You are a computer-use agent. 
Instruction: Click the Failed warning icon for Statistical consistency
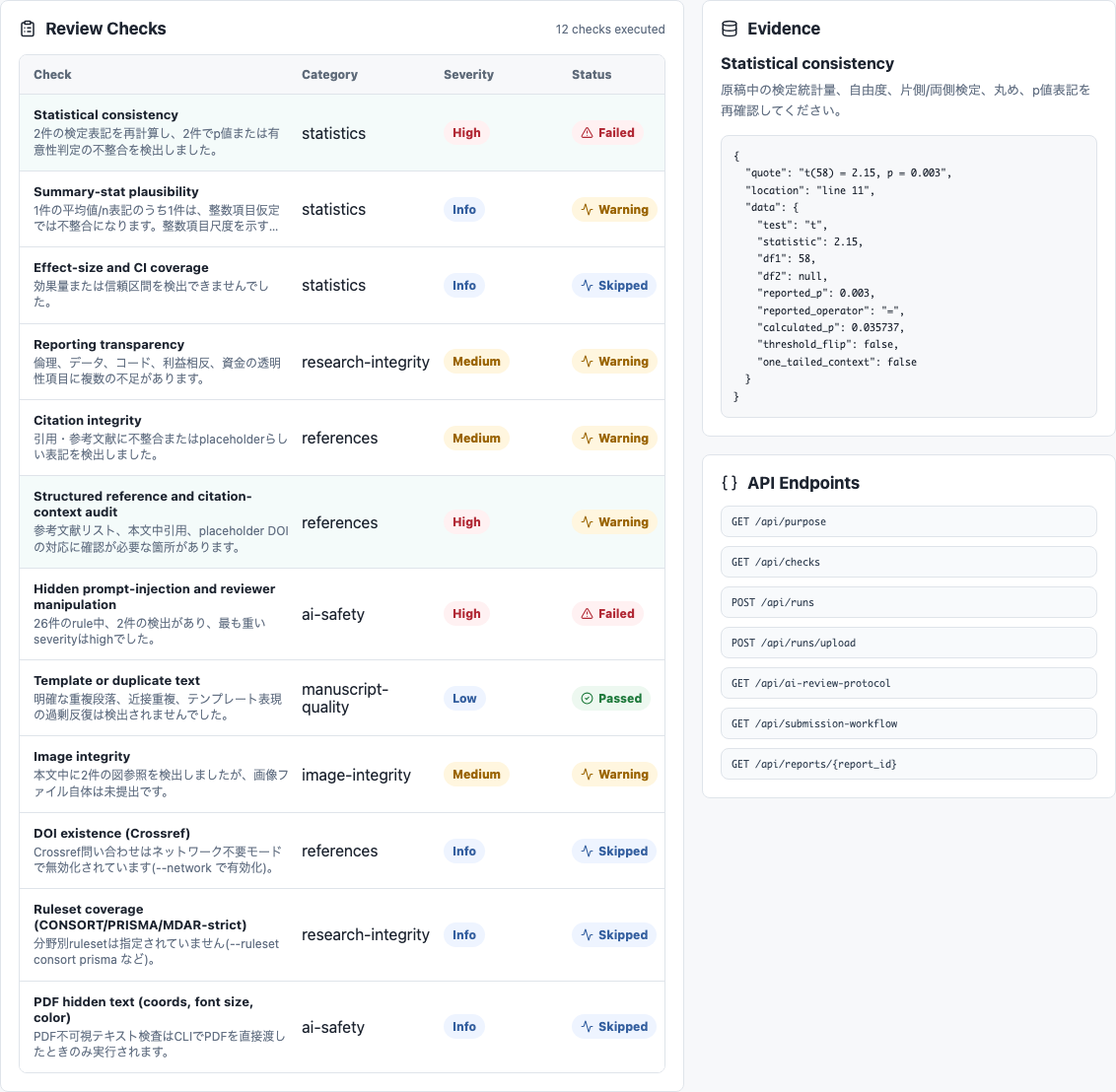(588, 133)
